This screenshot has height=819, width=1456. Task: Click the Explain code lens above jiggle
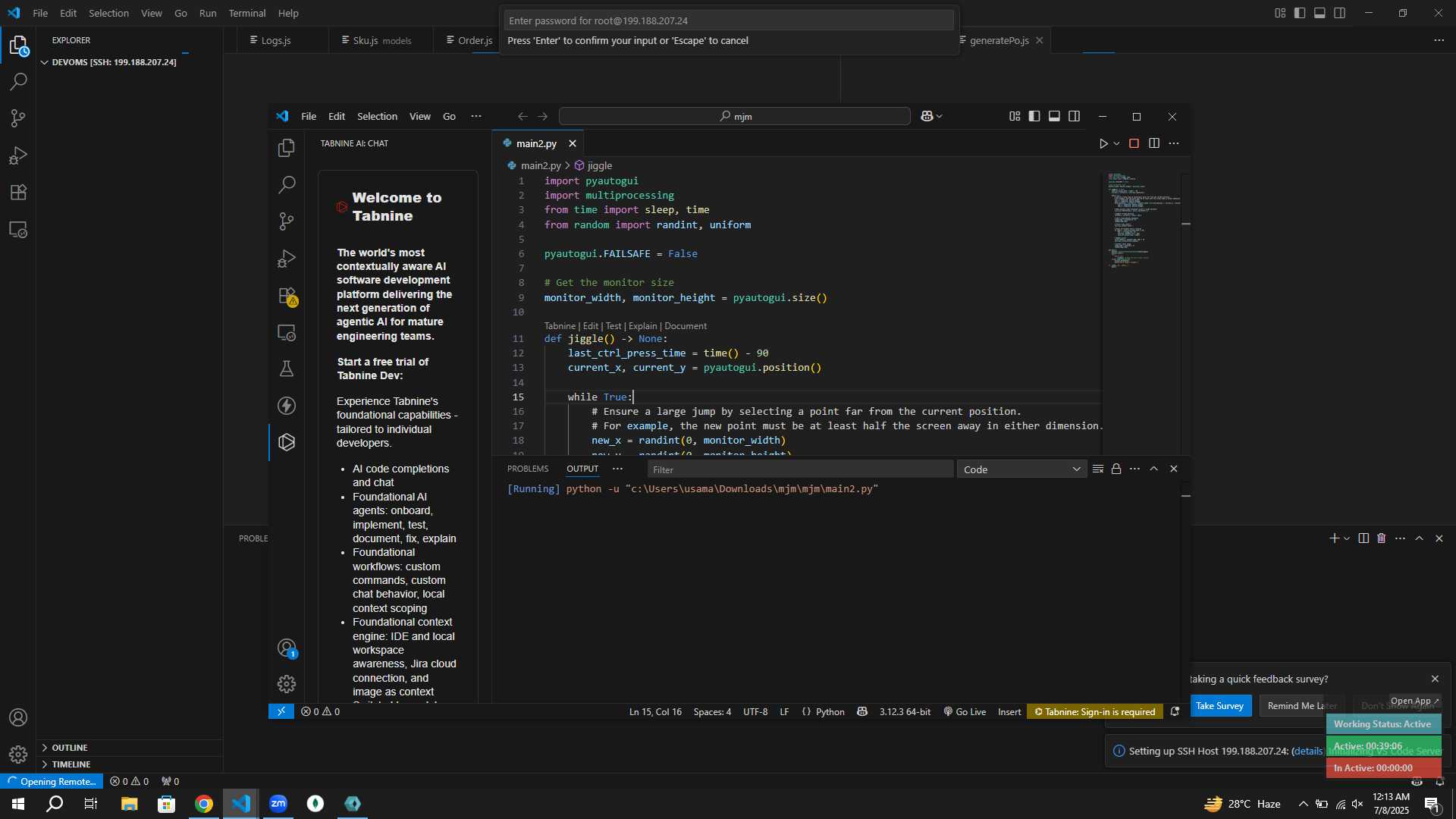642,326
